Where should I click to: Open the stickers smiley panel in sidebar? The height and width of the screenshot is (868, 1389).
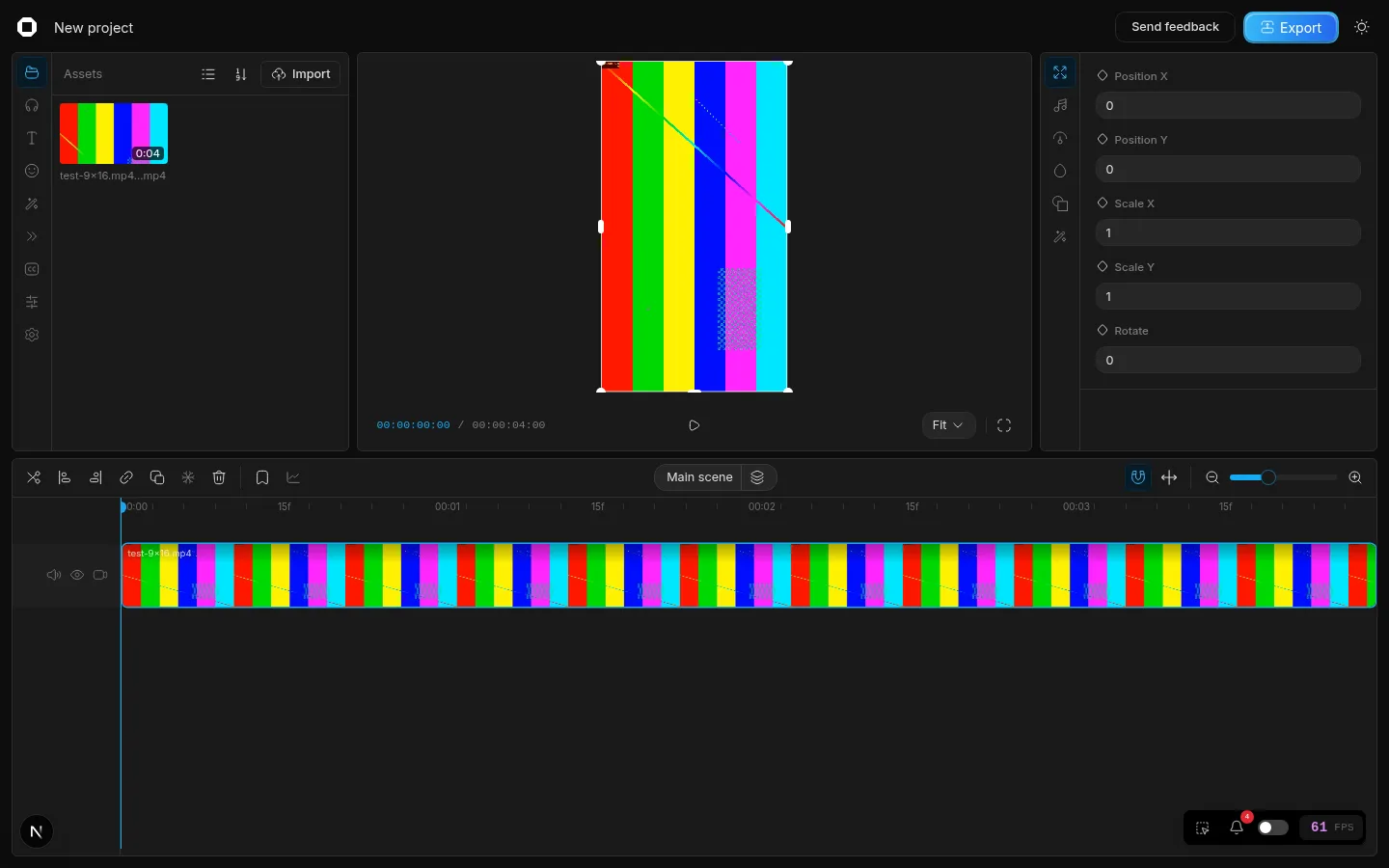(32, 171)
